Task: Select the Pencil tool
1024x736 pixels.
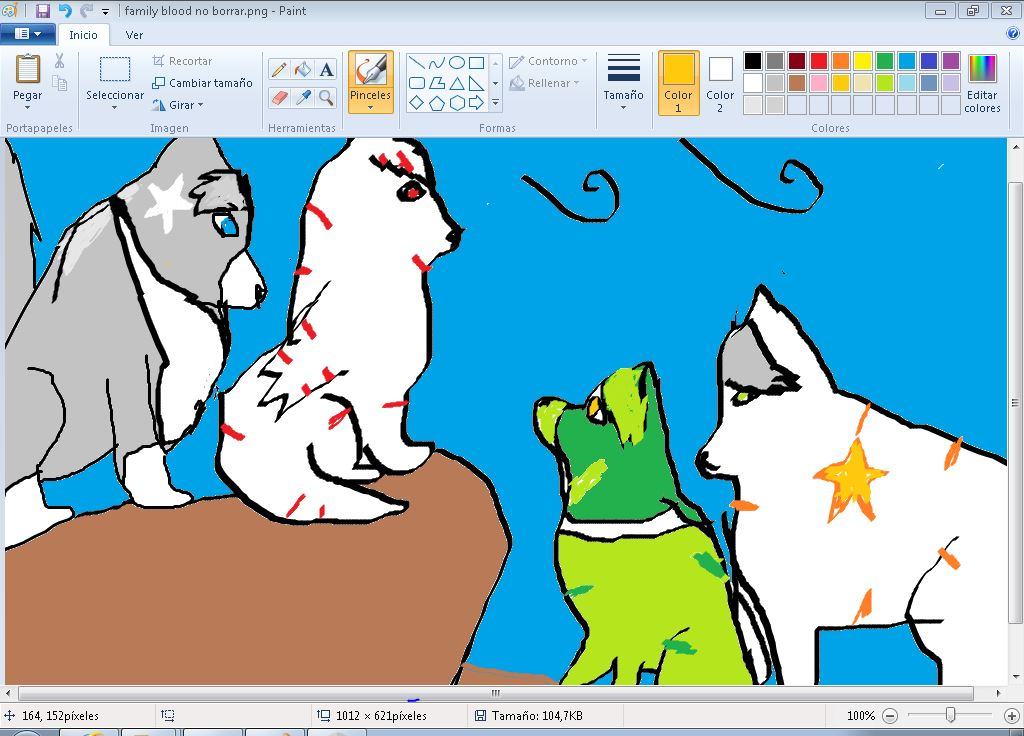Action: pos(279,69)
